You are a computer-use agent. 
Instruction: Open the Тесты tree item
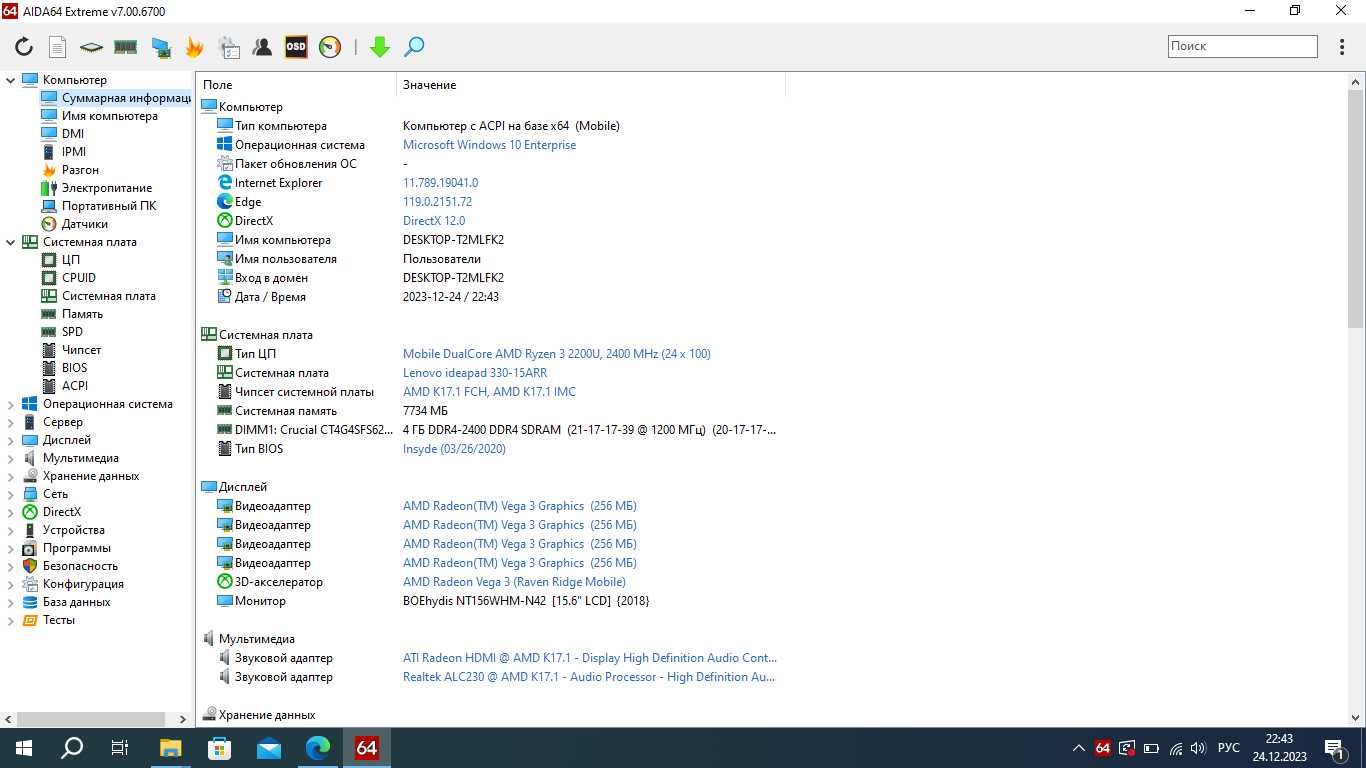[48, 620]
